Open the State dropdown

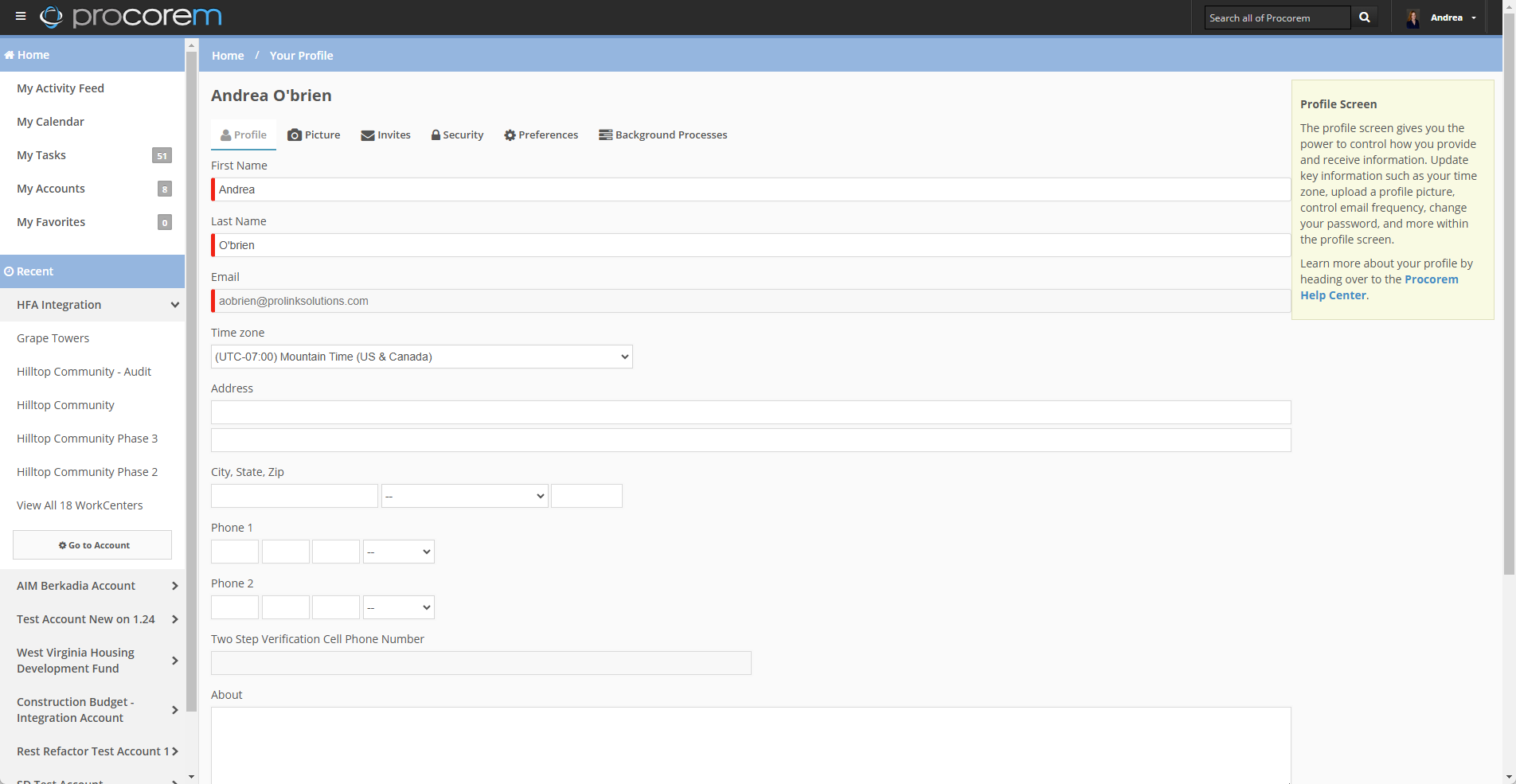465,496
